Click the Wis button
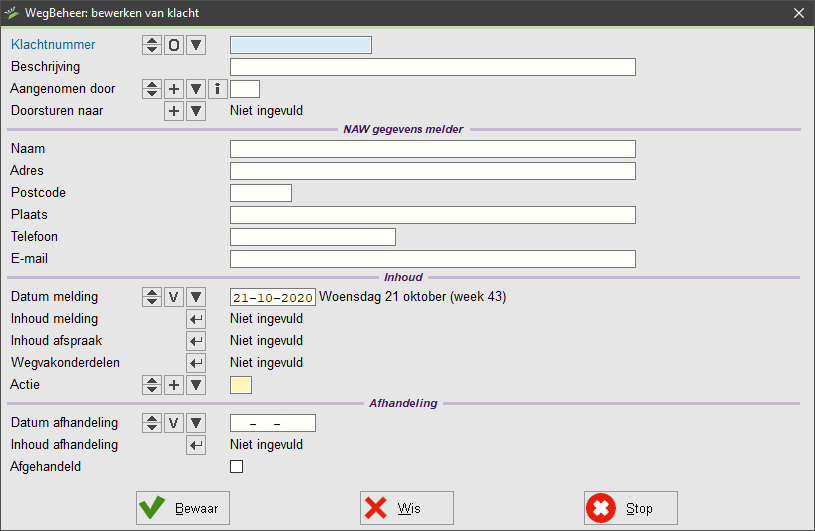Viewport: 815px width, 531px height. pos(407,508)
